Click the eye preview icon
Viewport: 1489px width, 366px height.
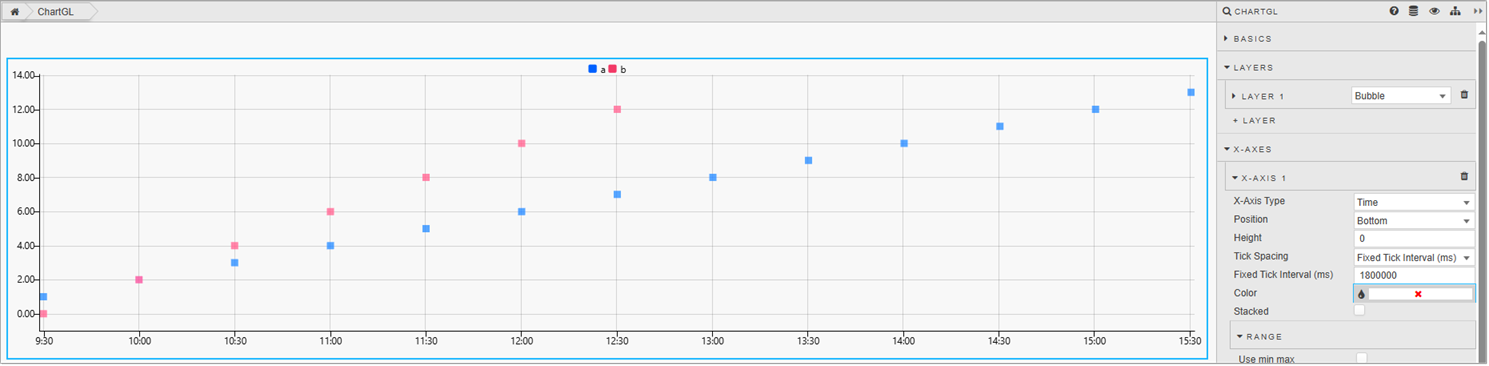click(1434, 11)
